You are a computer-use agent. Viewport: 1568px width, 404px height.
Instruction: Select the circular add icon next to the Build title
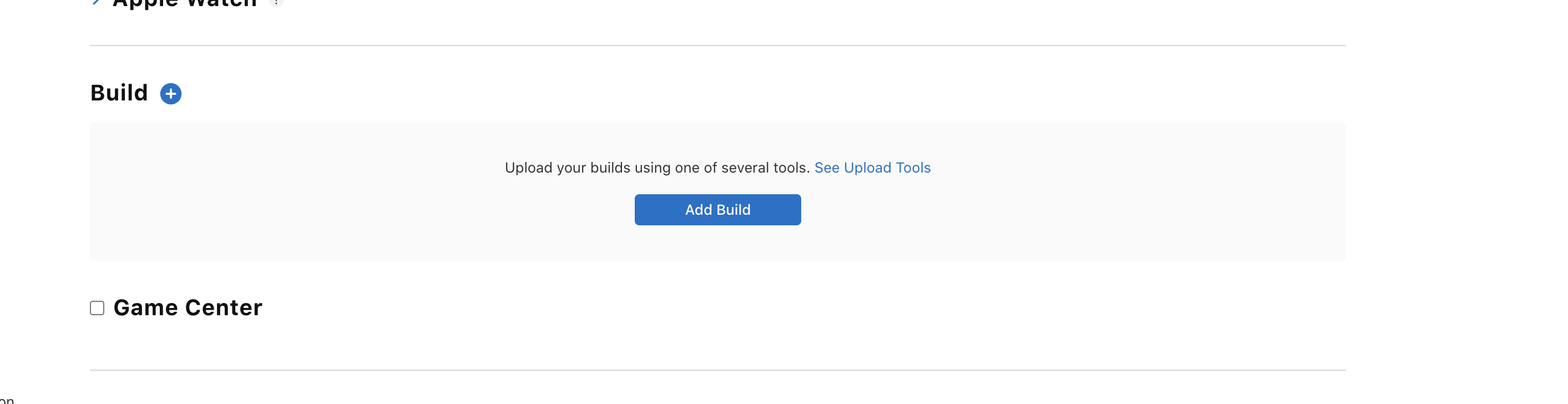pos(170,94)
